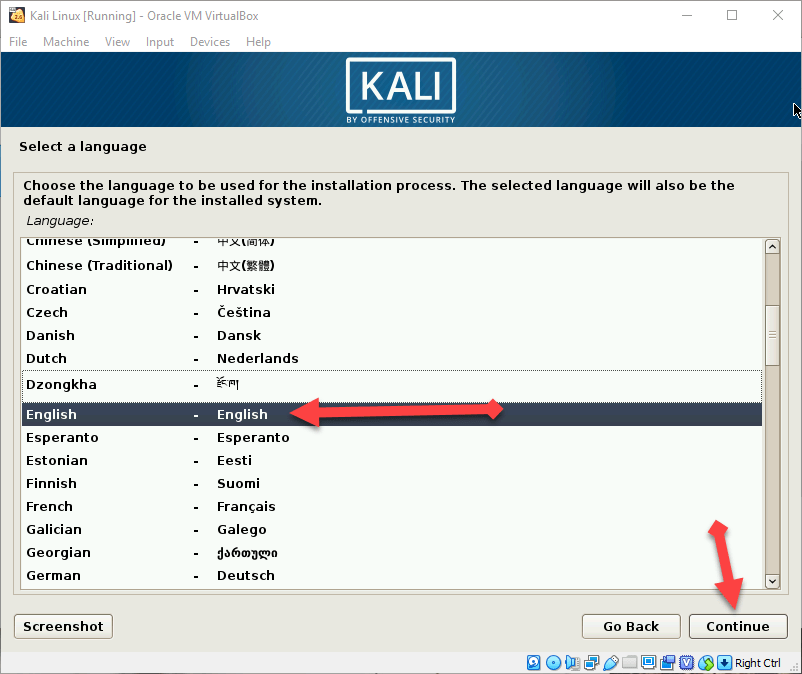Click the hard disk activity status icon
The width and height of the screenshot is (802, 674).
click(534, 663)
